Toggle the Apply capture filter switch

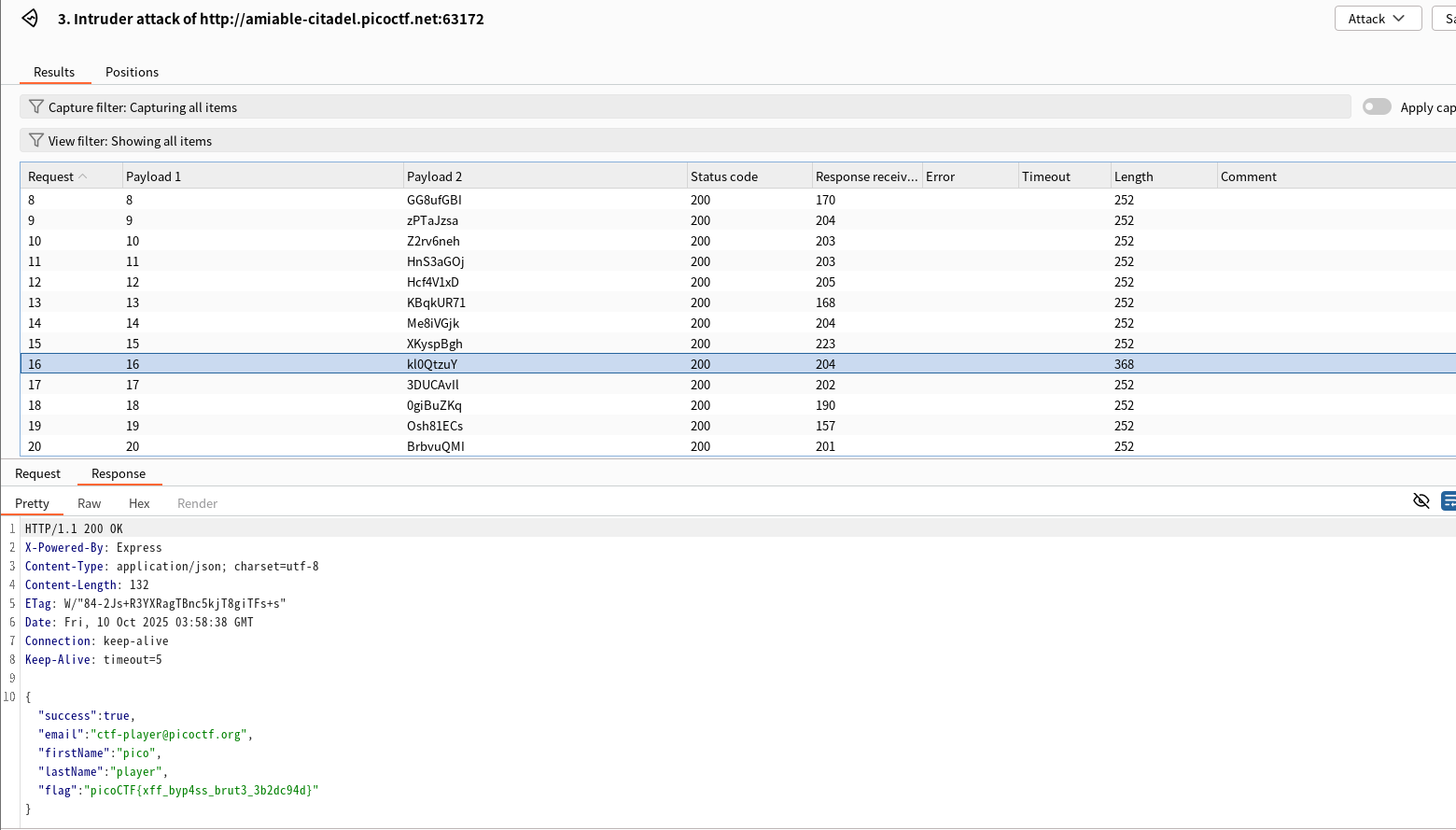(x=1376, y=106)
